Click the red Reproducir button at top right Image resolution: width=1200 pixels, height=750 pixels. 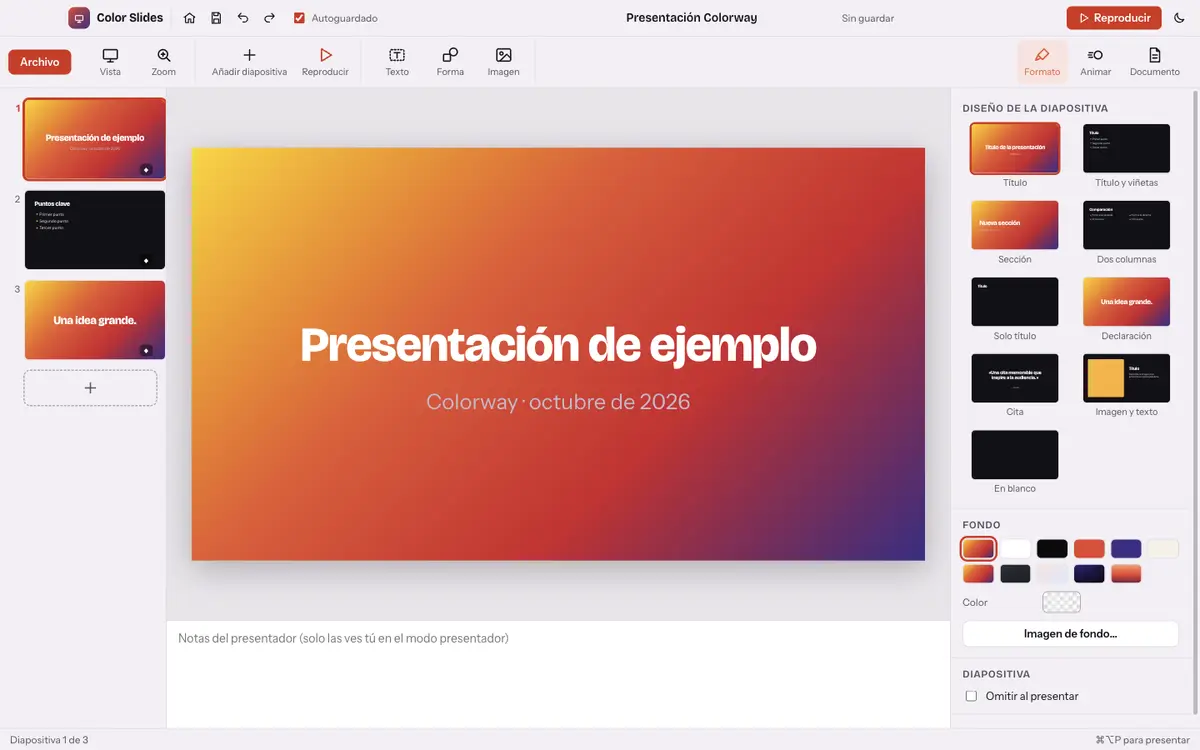click(1114, 18)
